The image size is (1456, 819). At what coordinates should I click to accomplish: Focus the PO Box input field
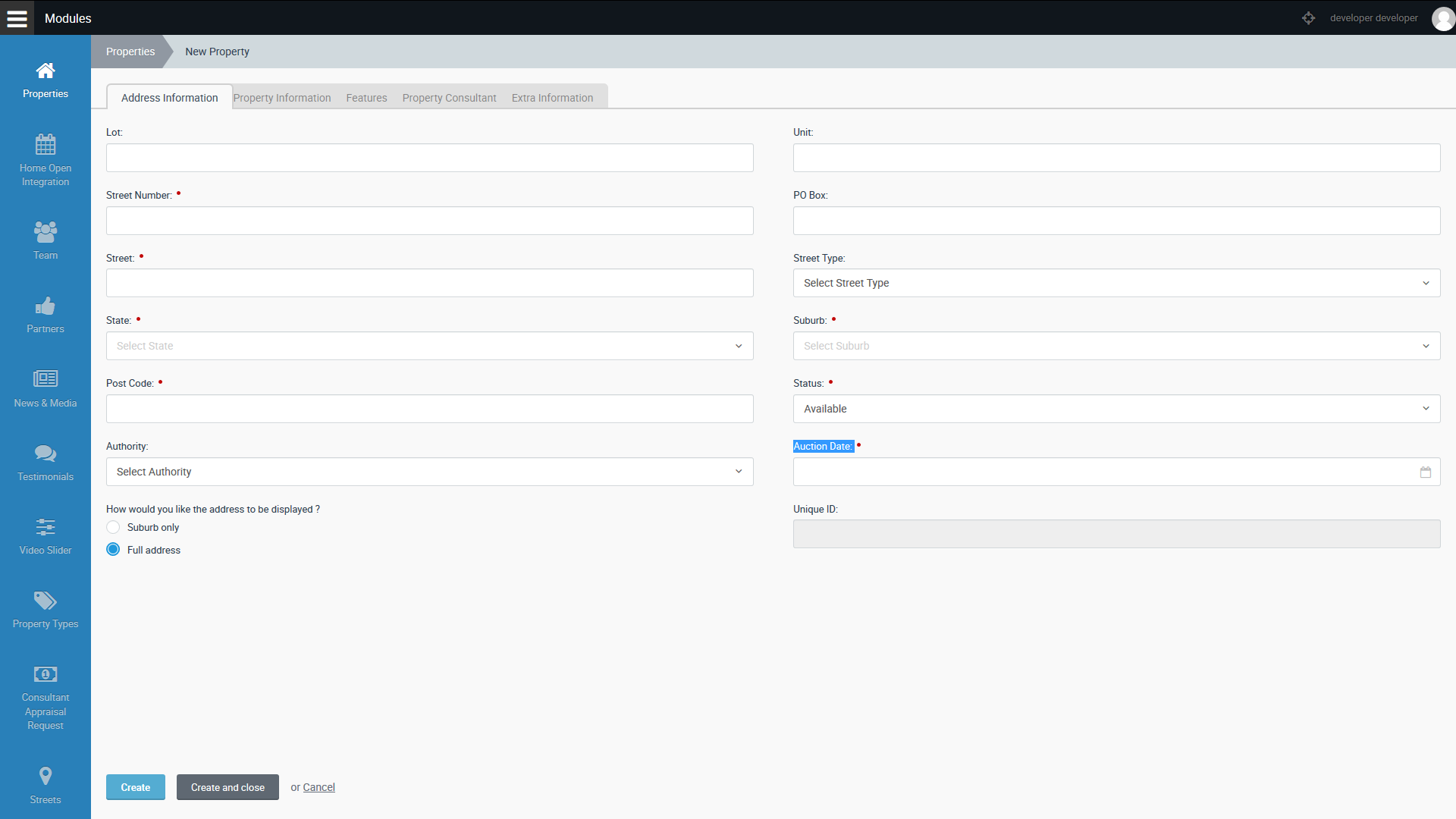coord(1116,221)
